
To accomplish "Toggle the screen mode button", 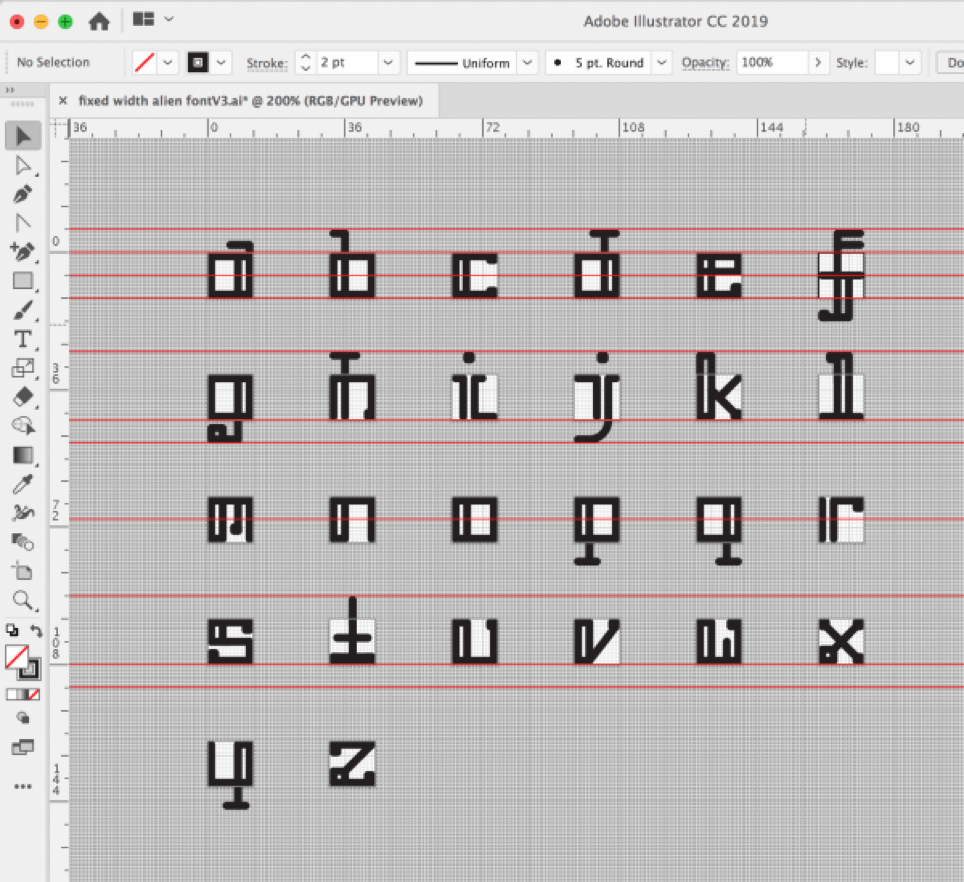I will (23, 746).
